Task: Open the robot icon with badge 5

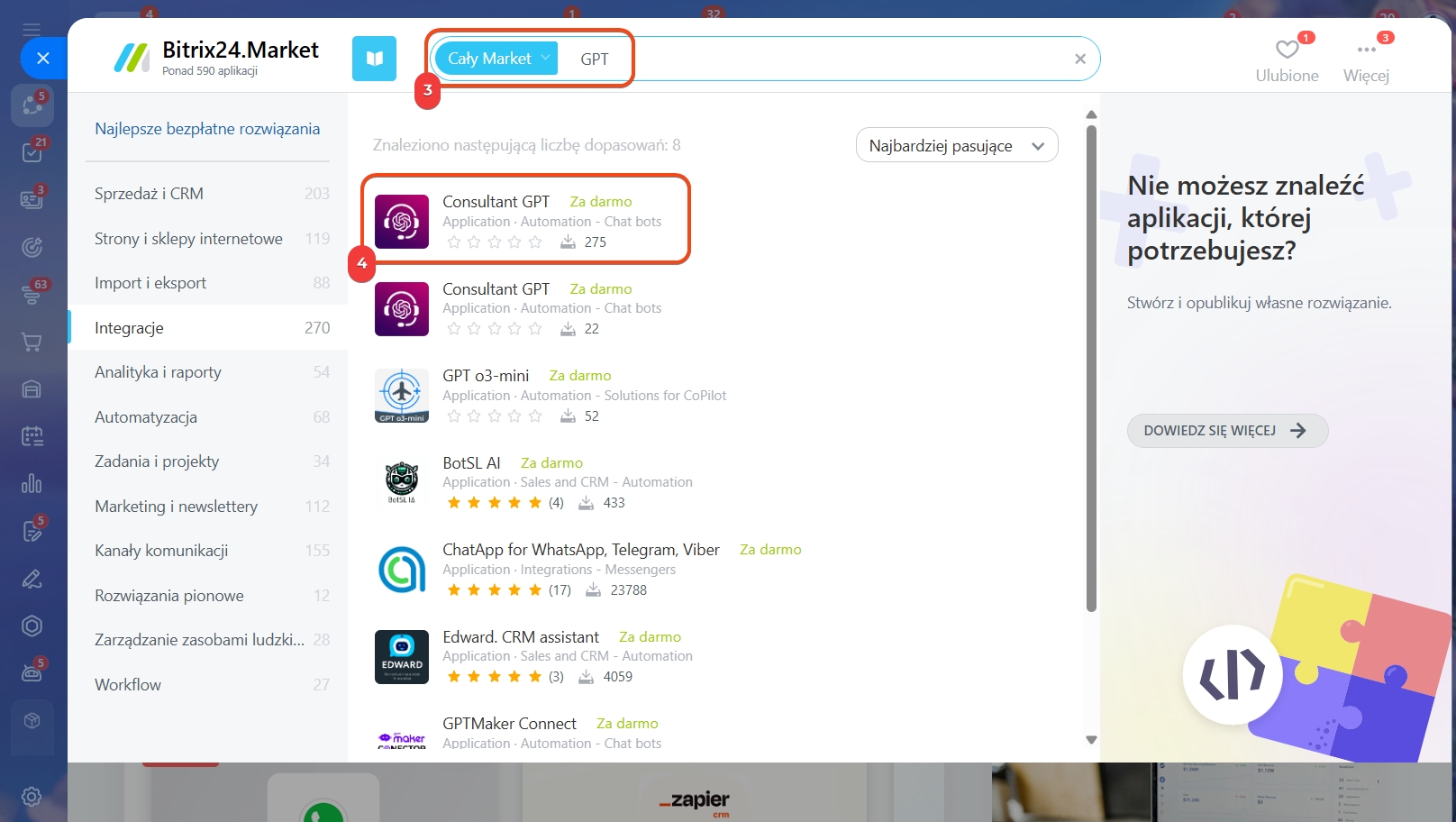Action: [x=32, y=672]
